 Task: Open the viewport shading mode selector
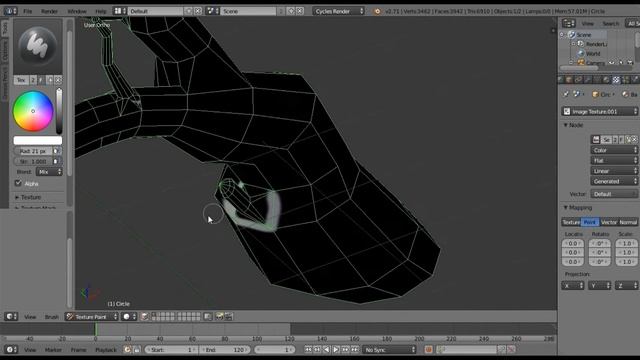tap(129, 316)
